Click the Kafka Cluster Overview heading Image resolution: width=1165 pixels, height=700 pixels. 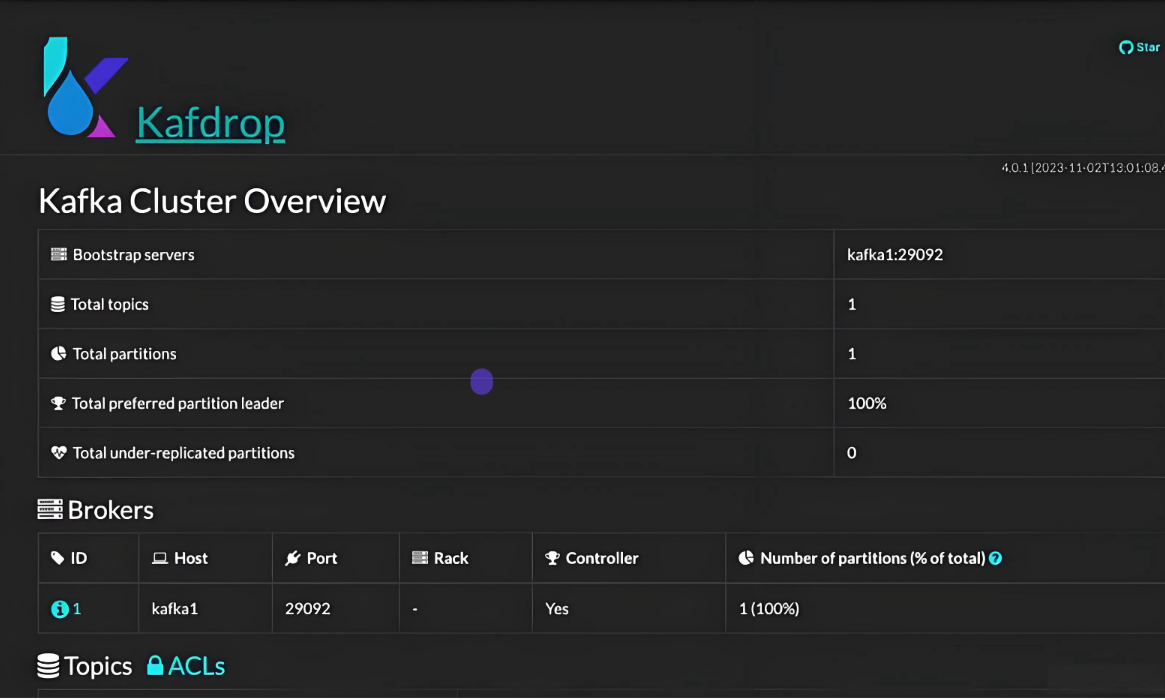[x=212, y=201]
